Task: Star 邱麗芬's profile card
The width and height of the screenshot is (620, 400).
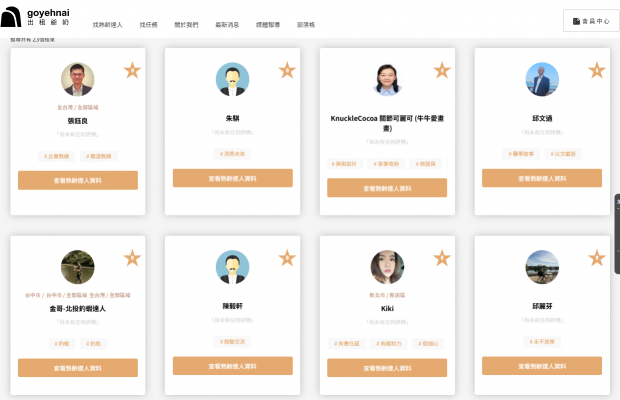Action: (x=597, y=258)
